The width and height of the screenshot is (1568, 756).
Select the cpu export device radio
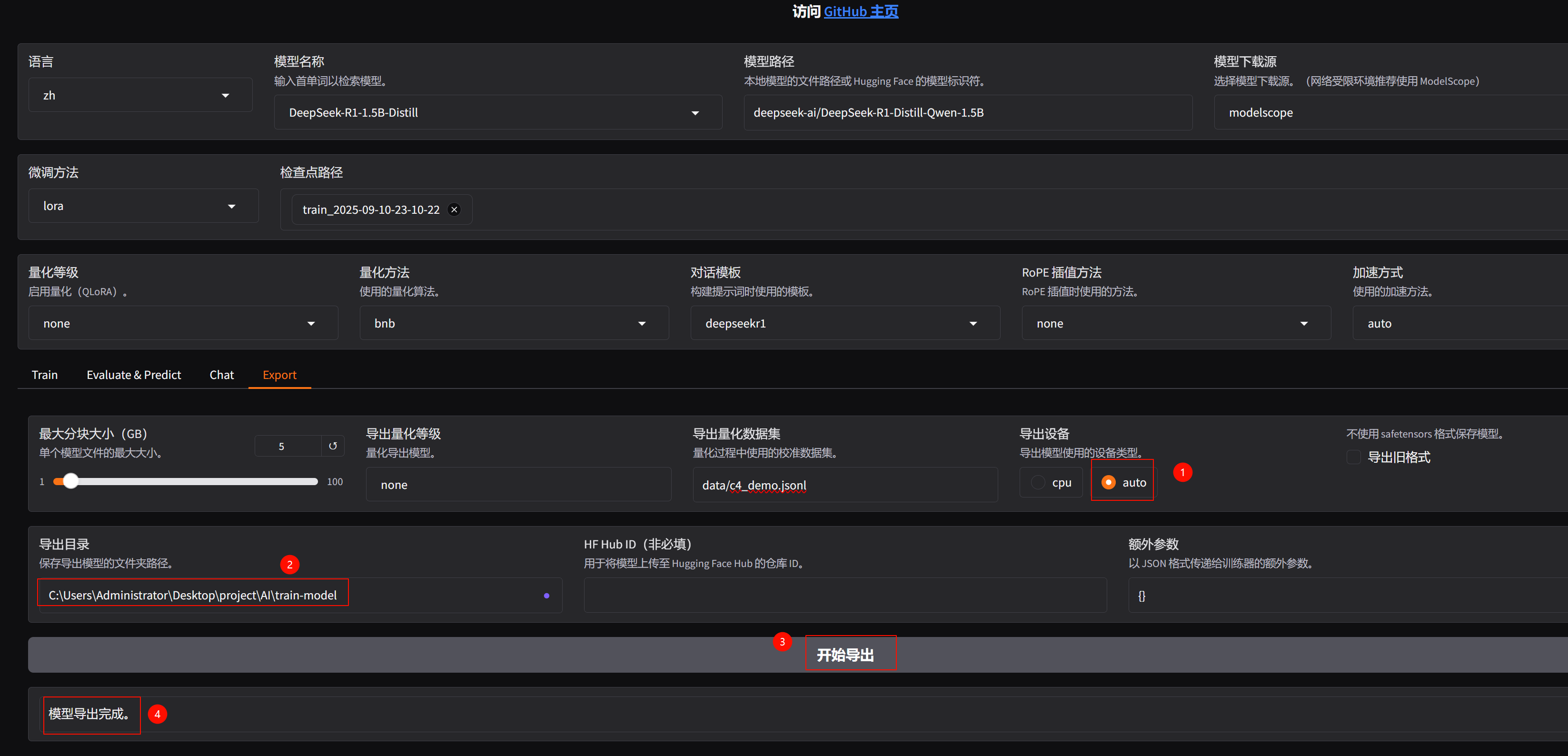pyautogui.click(x=1038, y=483)
